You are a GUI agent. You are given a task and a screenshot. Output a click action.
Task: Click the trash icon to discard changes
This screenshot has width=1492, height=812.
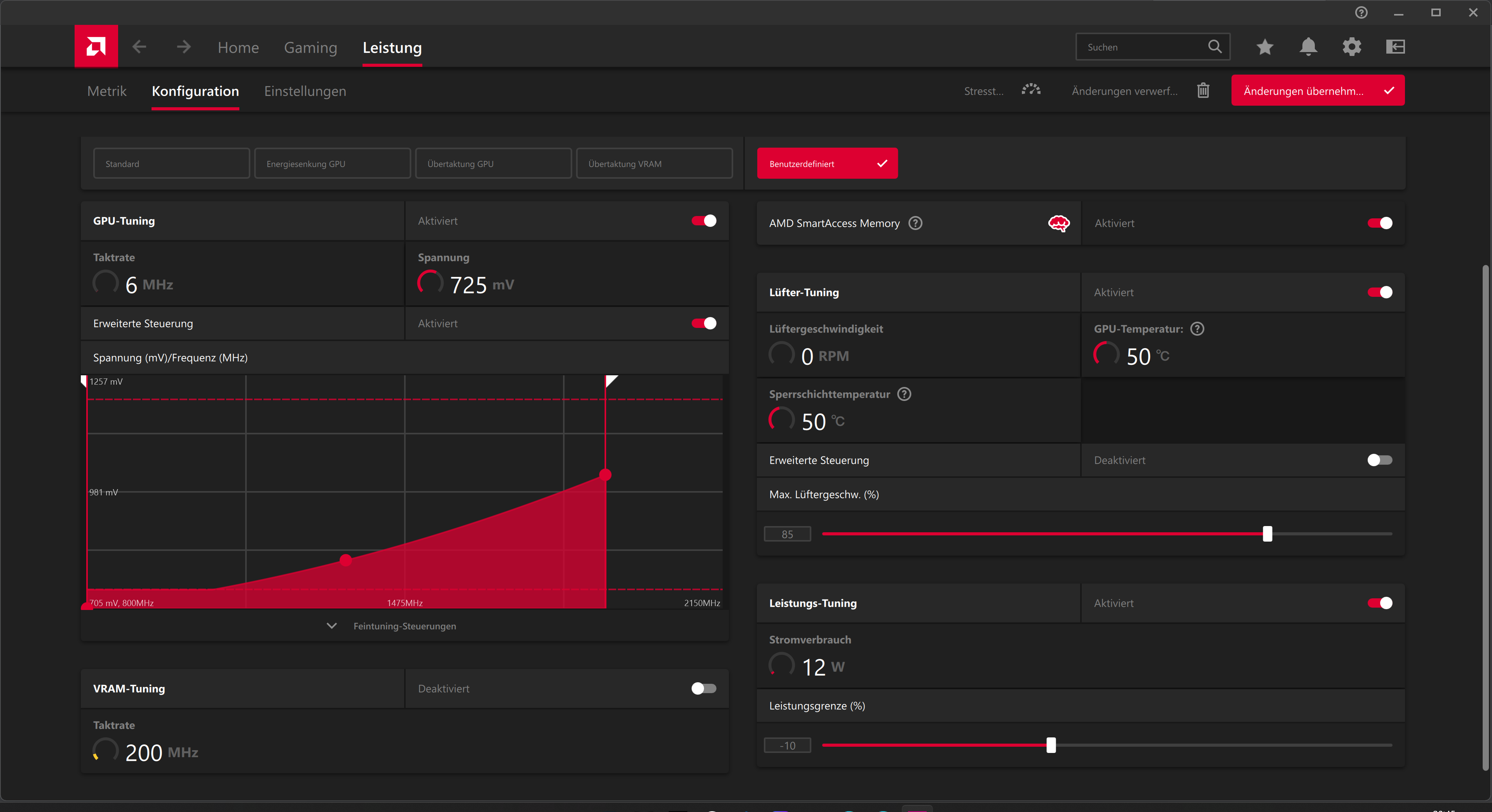tap(1203, 91)
